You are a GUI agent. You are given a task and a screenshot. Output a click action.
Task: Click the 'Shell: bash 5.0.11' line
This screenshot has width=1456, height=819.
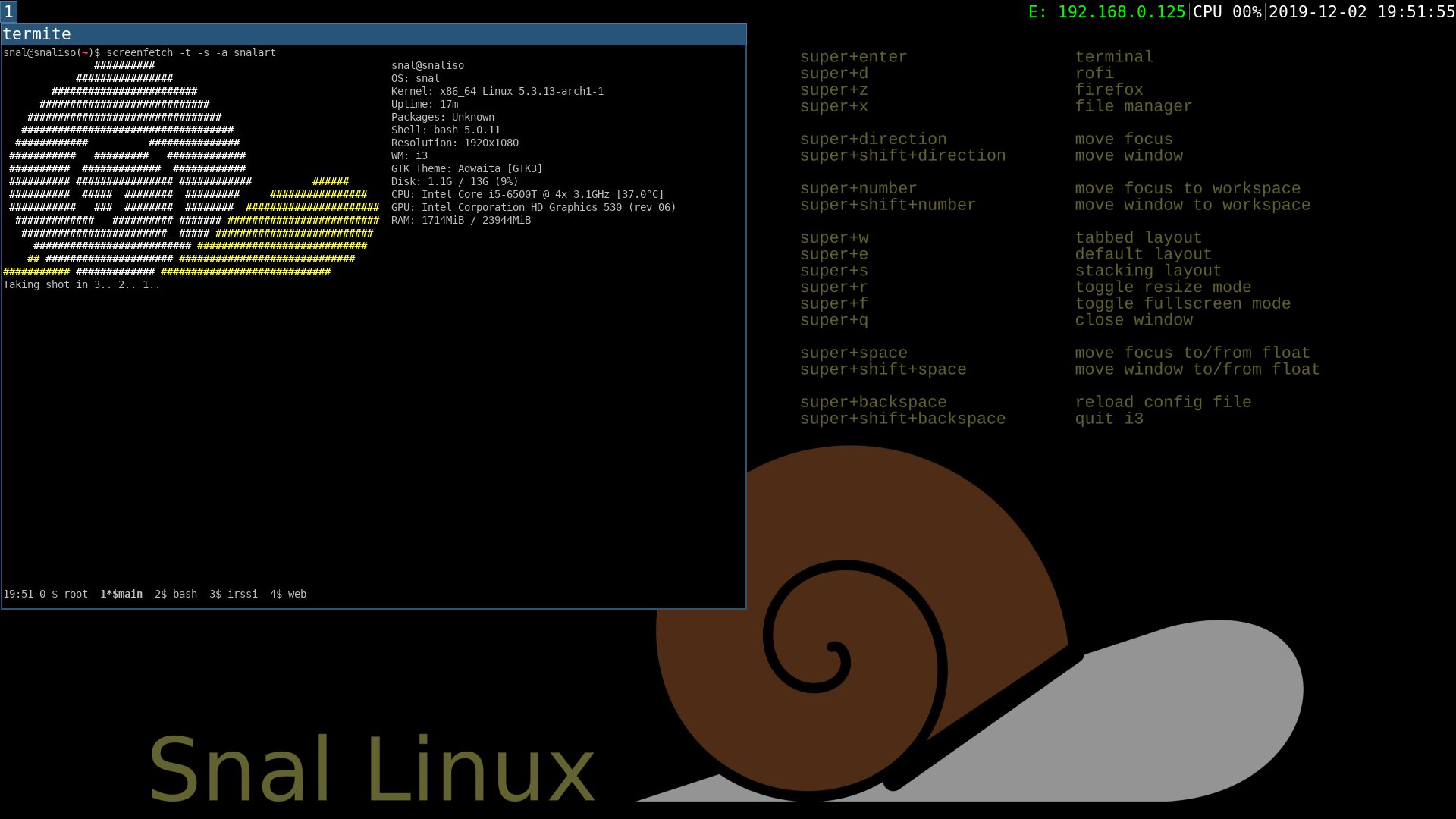(446, 130)
